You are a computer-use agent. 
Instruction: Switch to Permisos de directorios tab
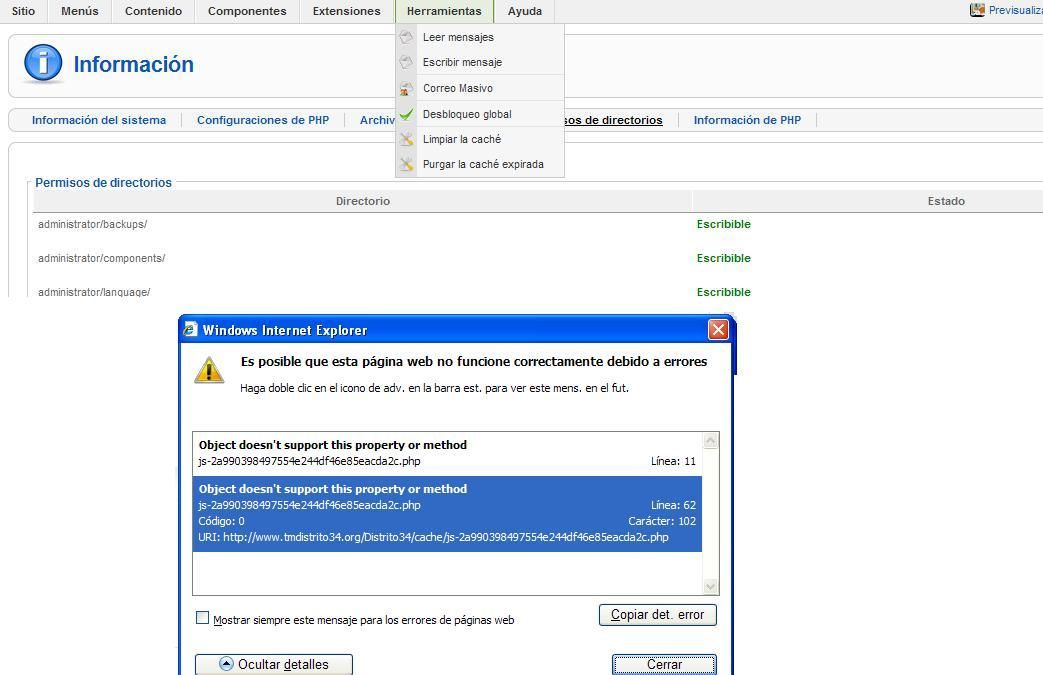point(613,120)
